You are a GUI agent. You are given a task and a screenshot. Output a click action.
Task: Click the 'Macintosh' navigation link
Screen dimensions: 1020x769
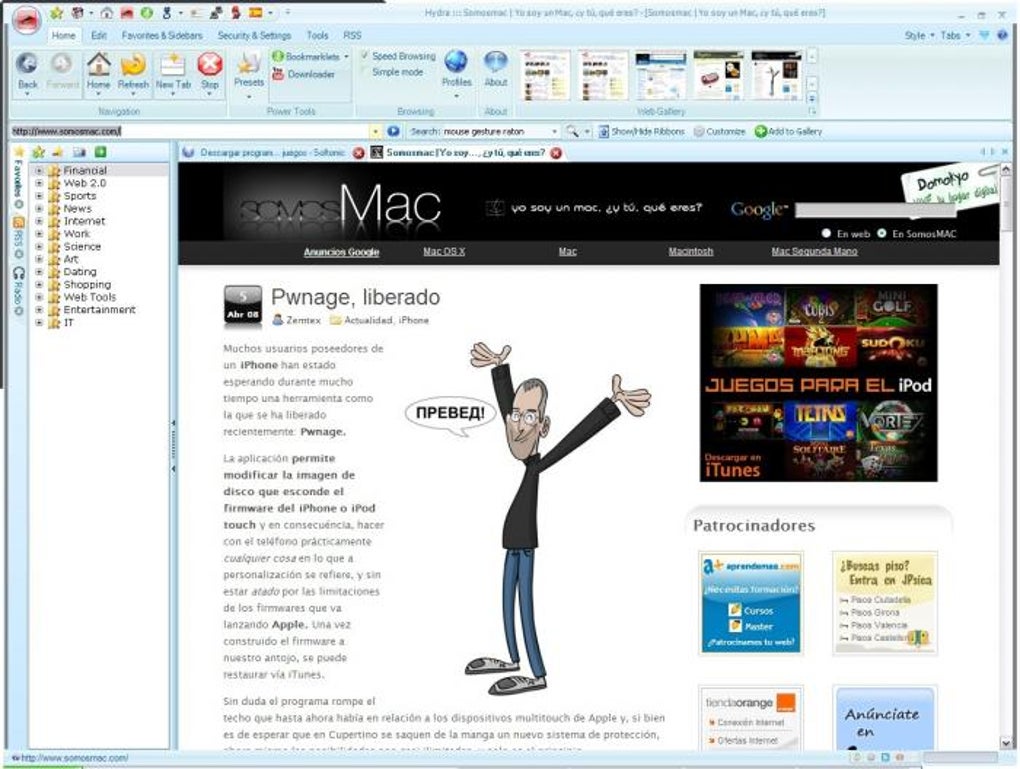tap(691, 252)
